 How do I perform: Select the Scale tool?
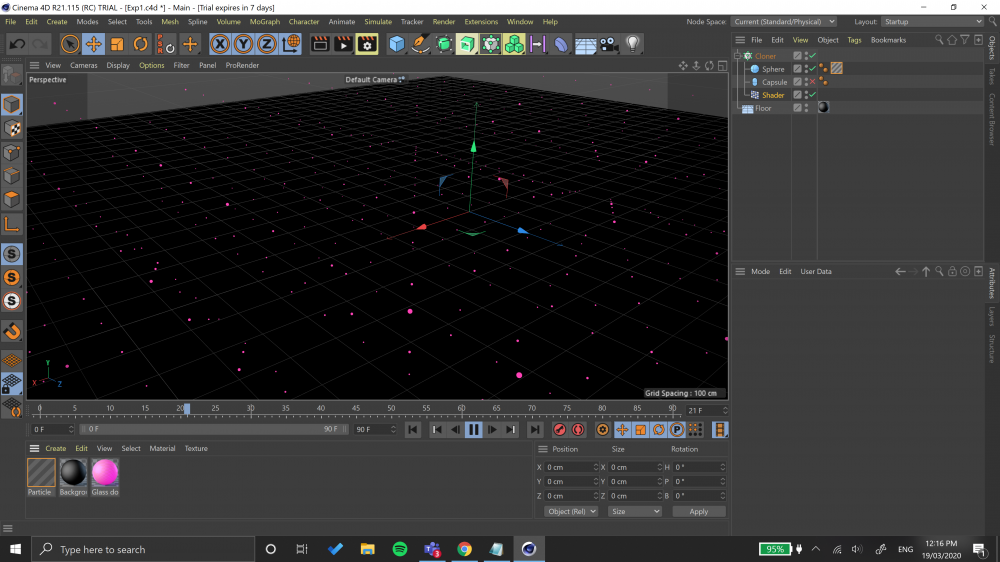point(117,44)
